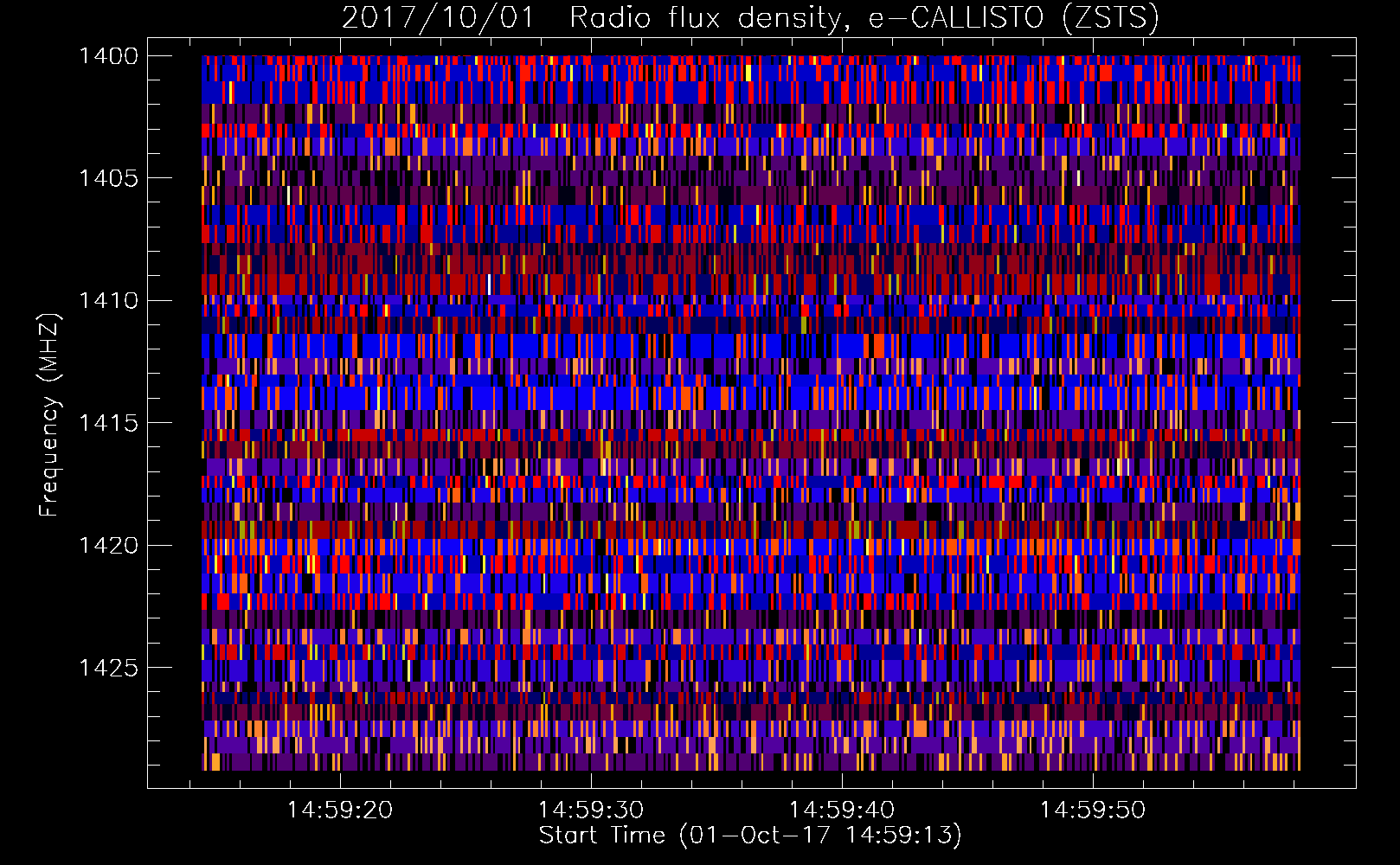Viewport: 1400px width, 865px height.
Task: Click the Start Time axis caption
Action: 750,836
